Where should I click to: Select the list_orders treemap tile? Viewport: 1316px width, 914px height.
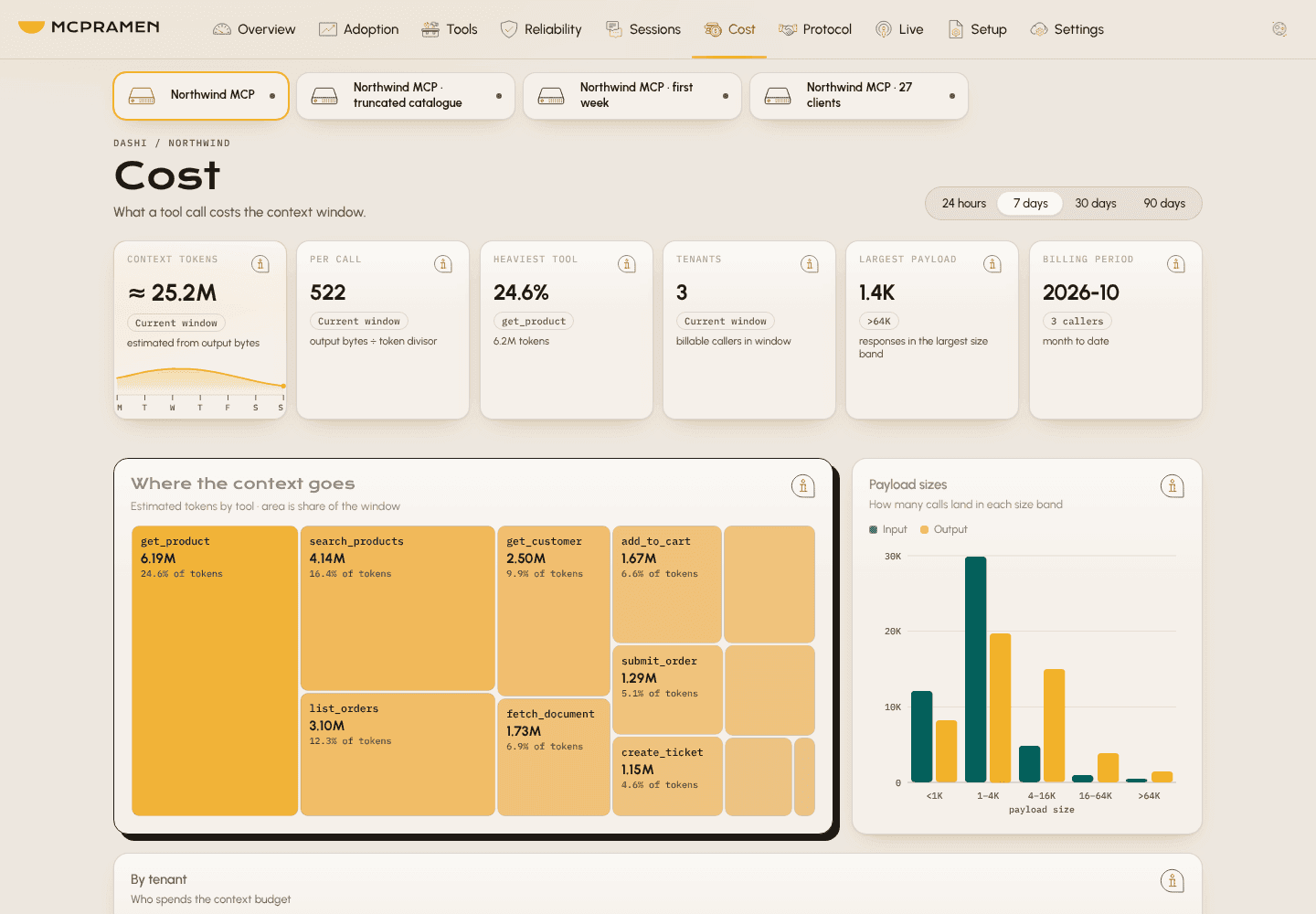tap(398, 754)
